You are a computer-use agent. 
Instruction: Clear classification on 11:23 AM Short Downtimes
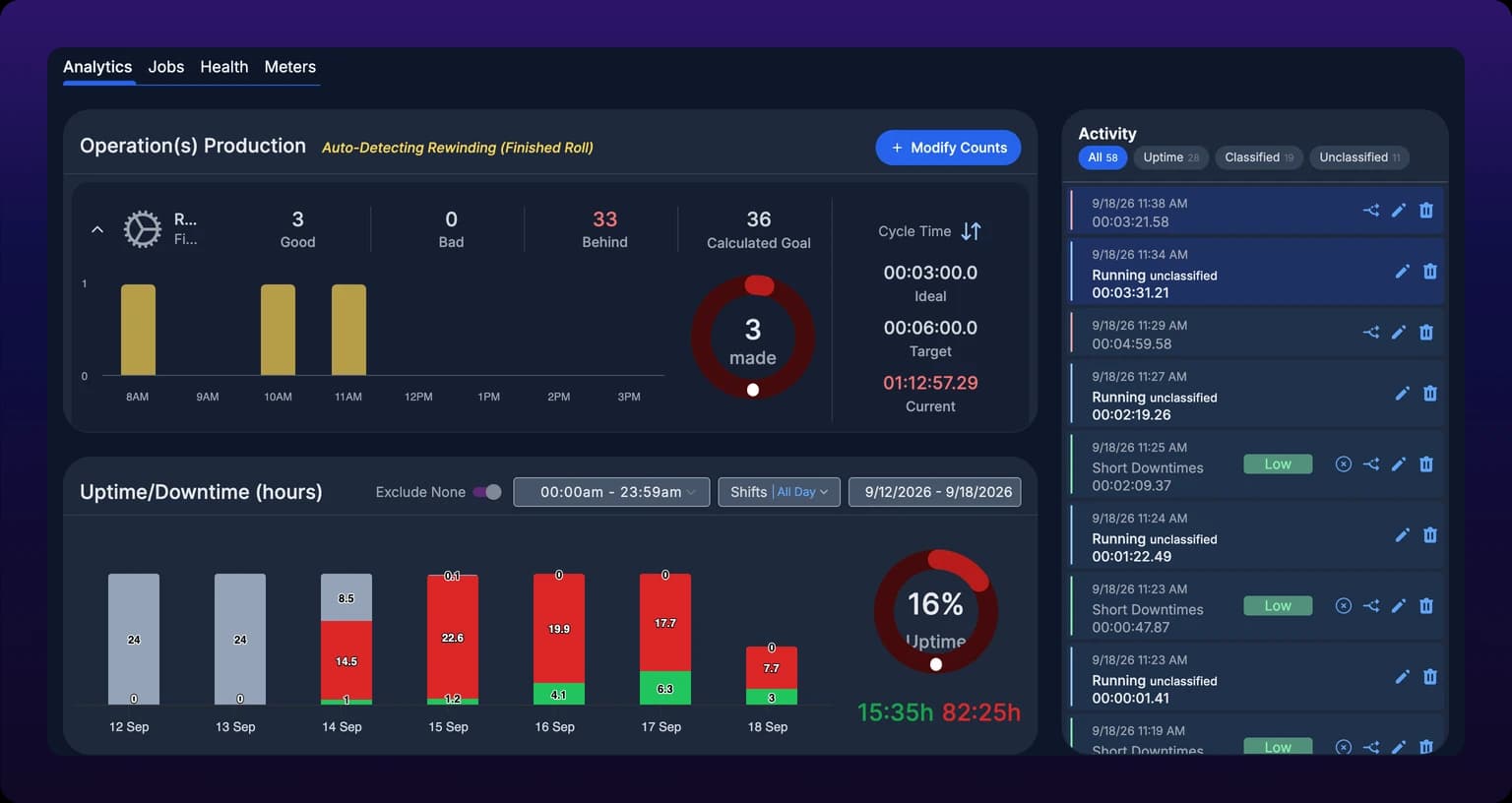coord(1343,605)
